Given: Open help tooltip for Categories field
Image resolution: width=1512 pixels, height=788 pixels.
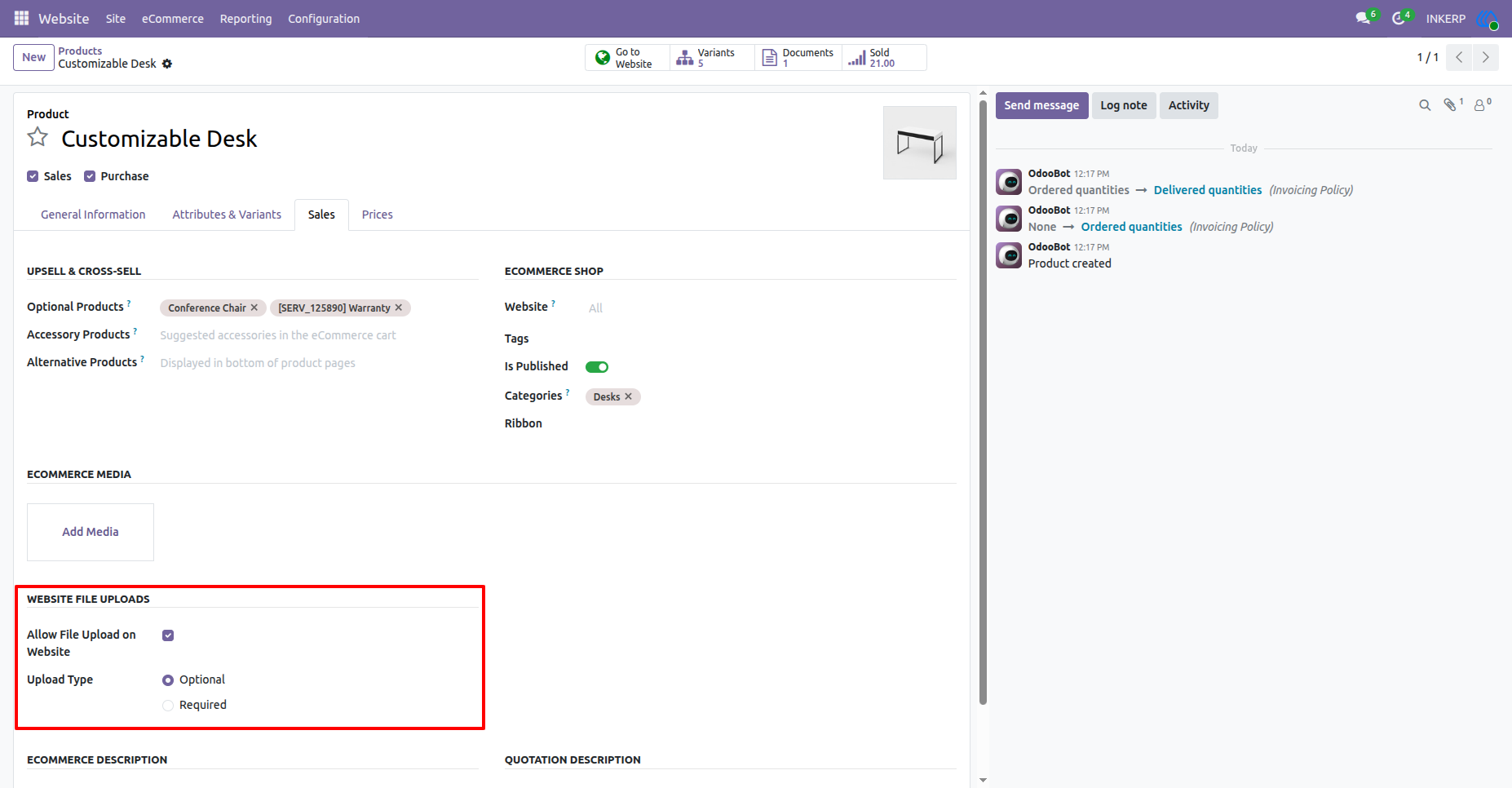Looking at the screenshot, I should pyautogui.click(x=568, y=392).
